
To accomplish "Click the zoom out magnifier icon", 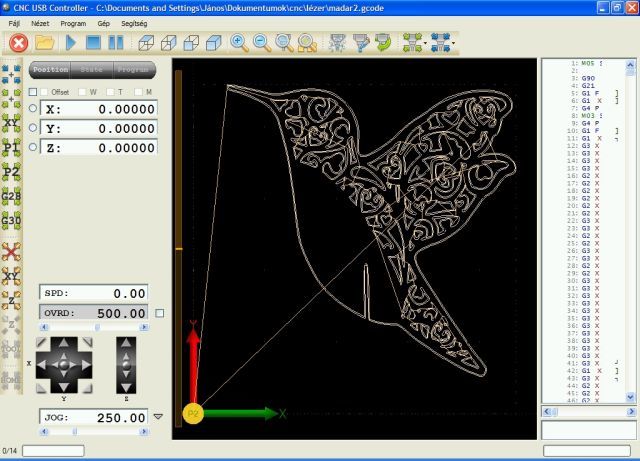I will pos(262,43).
